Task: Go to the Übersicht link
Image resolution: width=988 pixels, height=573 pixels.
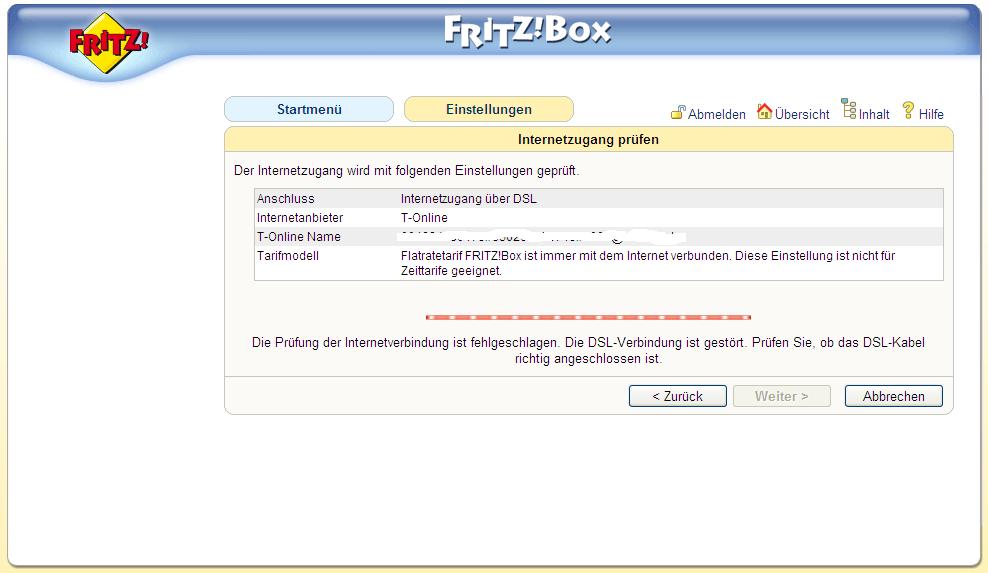Action: point(802,114)
